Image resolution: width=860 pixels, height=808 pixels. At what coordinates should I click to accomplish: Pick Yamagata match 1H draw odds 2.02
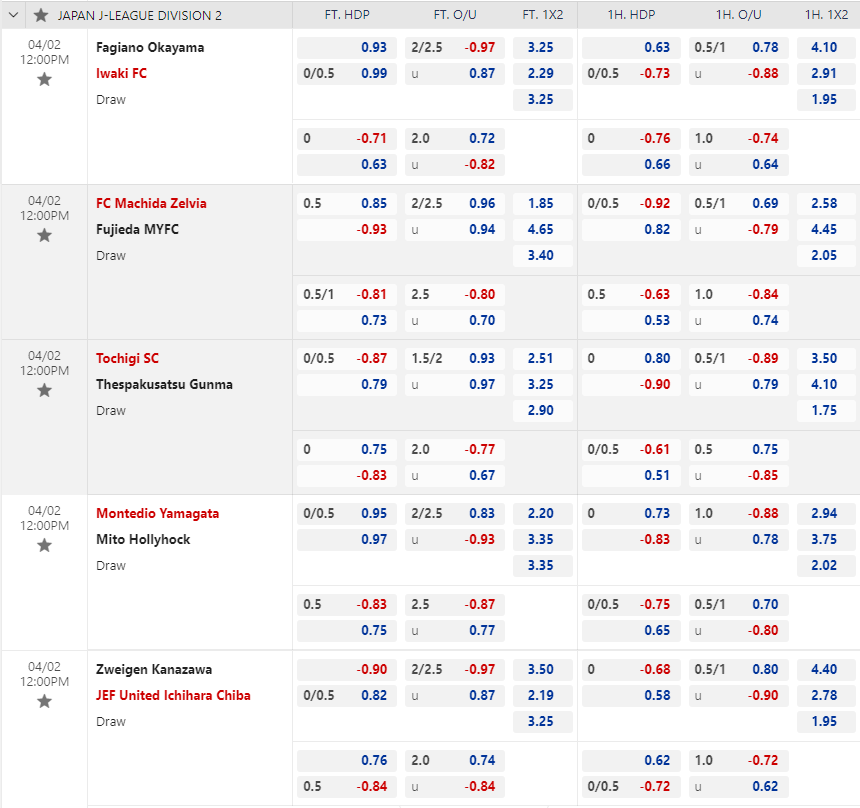point(826,566)
